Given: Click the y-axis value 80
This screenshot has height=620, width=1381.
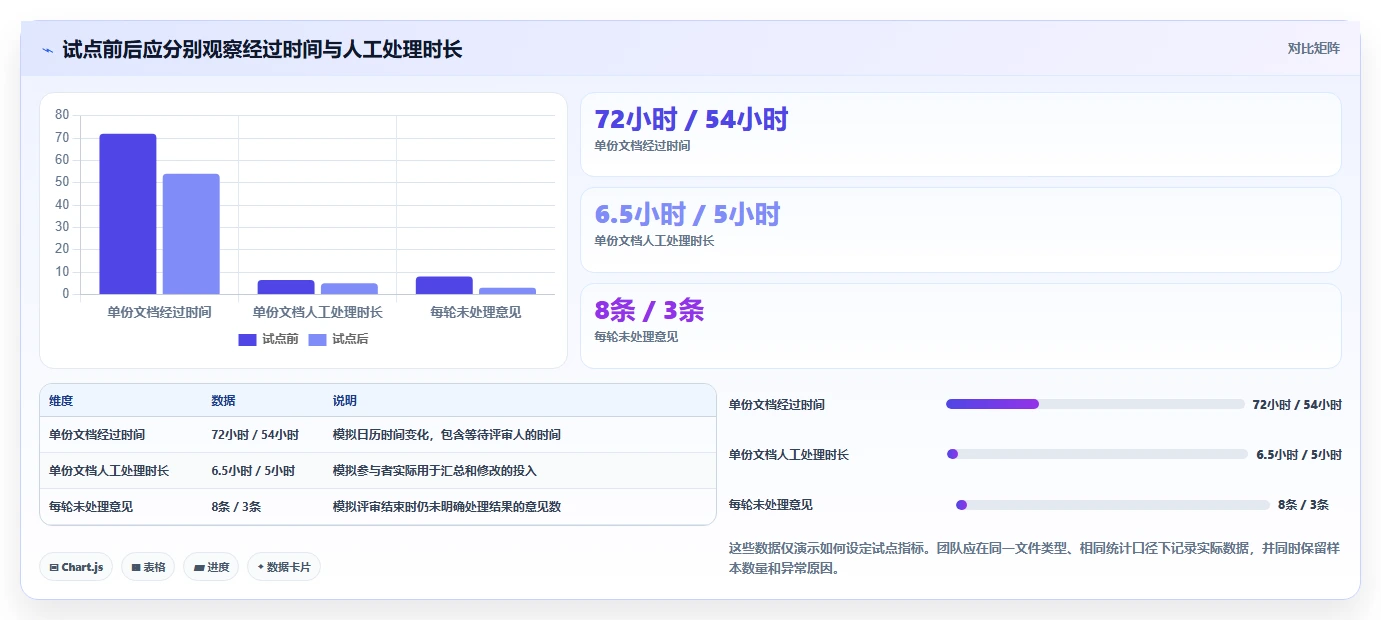Looking at the screenshot, I should pyautogui.click(x=62, y=114).
